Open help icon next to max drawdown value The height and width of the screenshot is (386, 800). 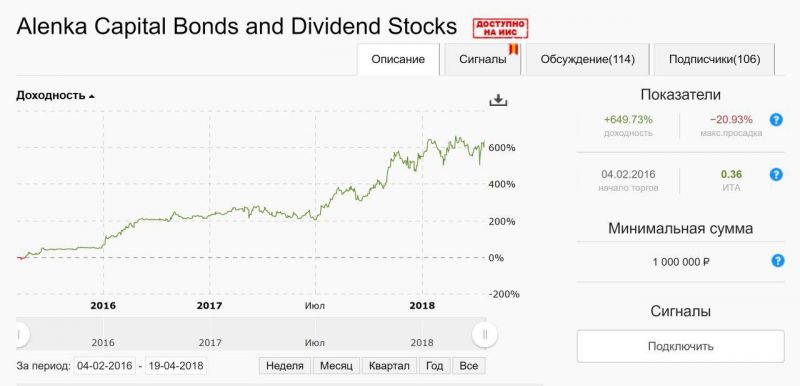click(x=776, y=120)
